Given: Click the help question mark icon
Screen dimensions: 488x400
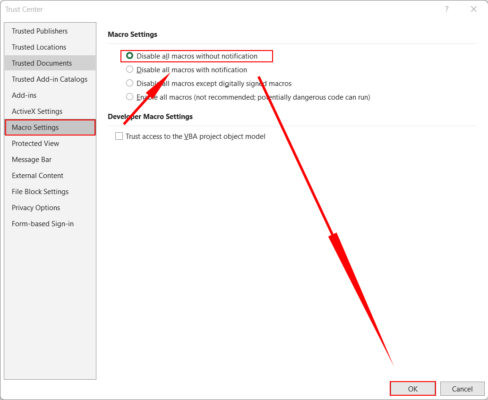Looking at the screenshot, I should pyautogui.click(x=447, y=9).
